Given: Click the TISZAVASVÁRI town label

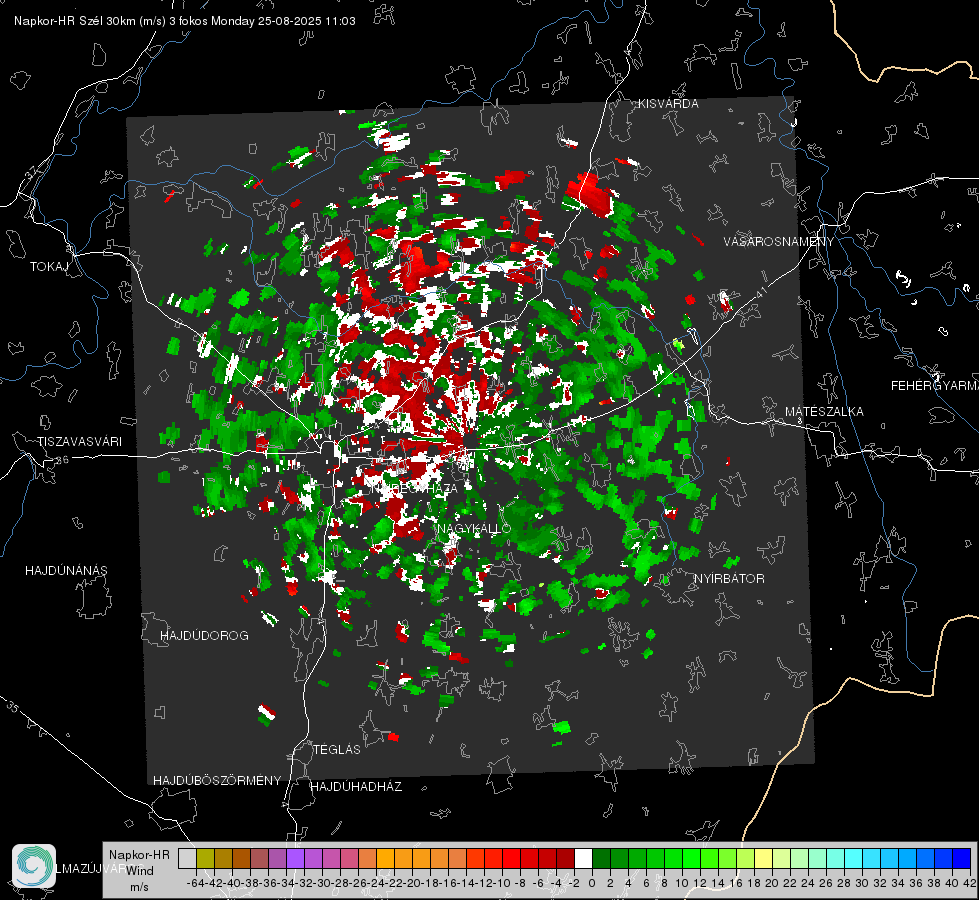Looking at the screenshot, I should 79,442.
